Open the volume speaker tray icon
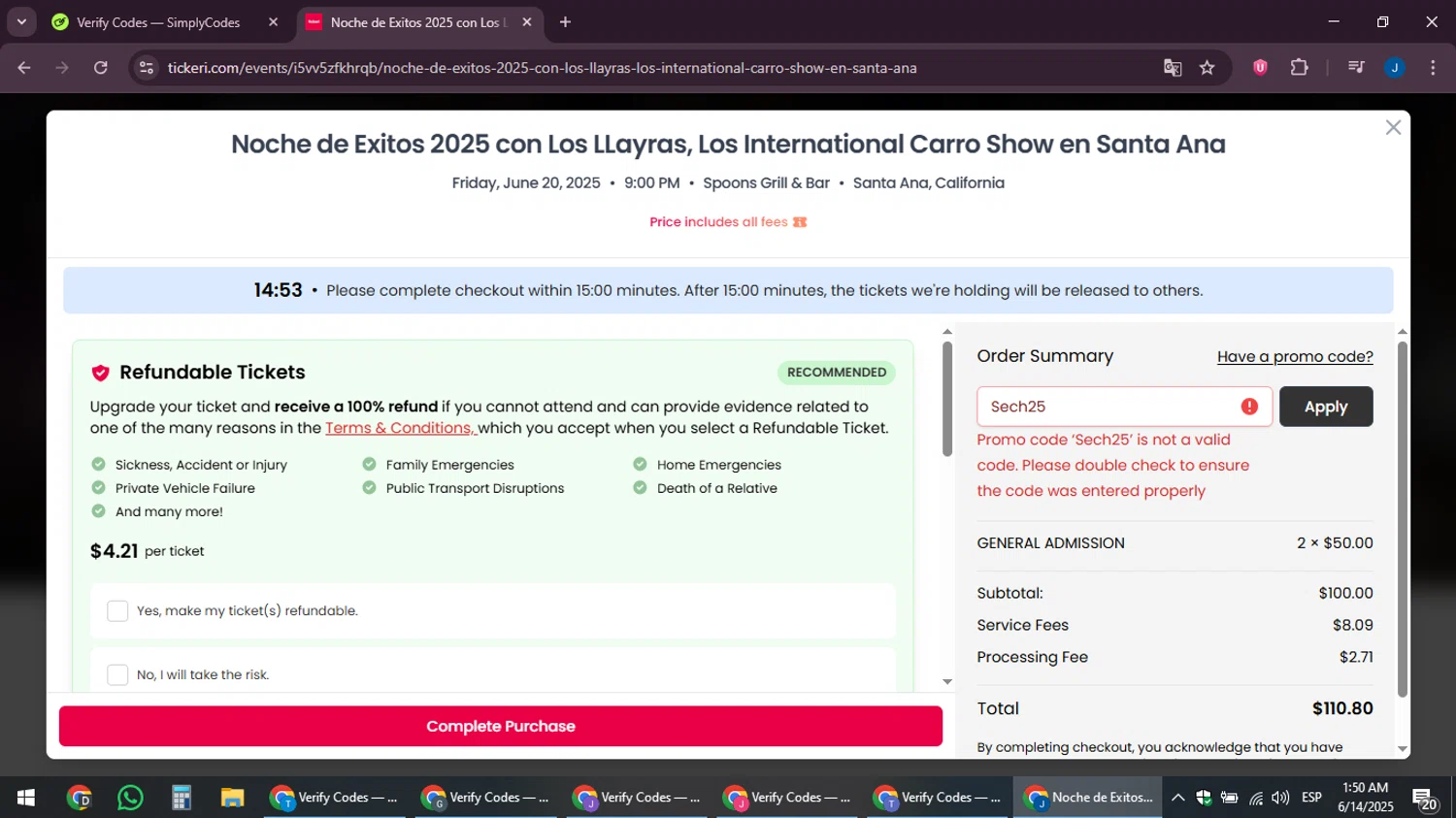The image size is (1456, 818). coord(1280,798)
